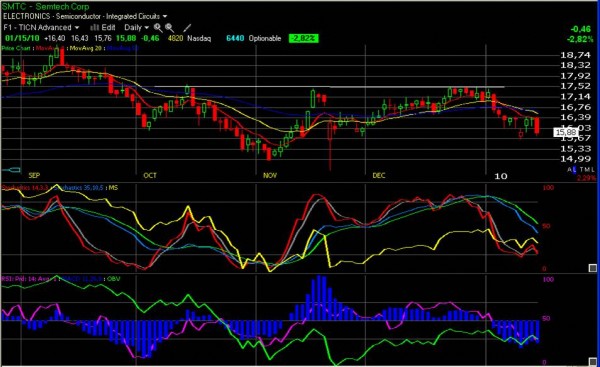Screen dimensions: 600x367
Task: Open the Daily timeframe dropdown
Action: tap(136, 28)
